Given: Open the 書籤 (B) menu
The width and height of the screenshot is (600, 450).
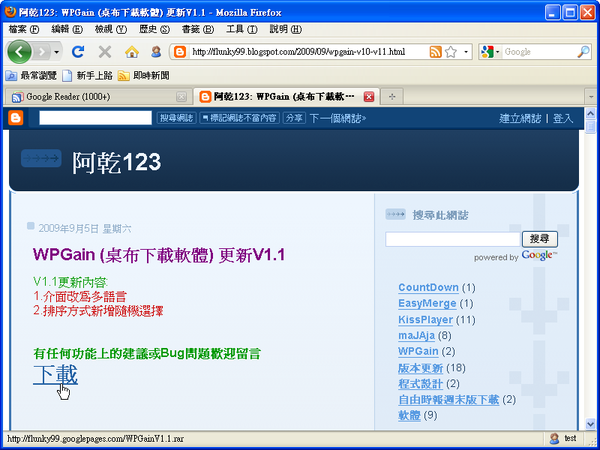Looking at the screenshot, I should click(x=198, y=29).
